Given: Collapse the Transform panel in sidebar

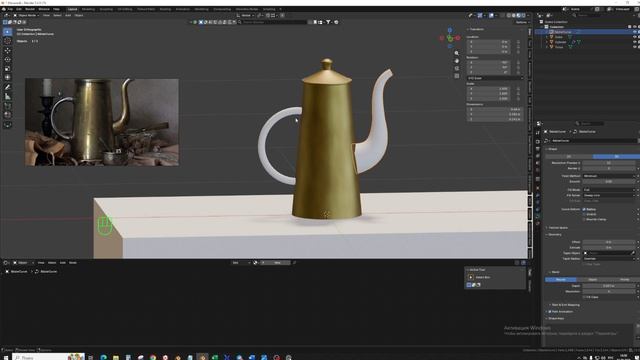Looking at the screenshot, I should point(476,29).
